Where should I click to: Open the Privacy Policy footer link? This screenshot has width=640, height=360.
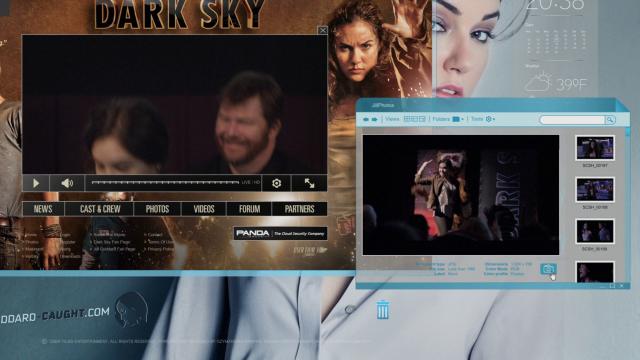[x=159, y=249]
